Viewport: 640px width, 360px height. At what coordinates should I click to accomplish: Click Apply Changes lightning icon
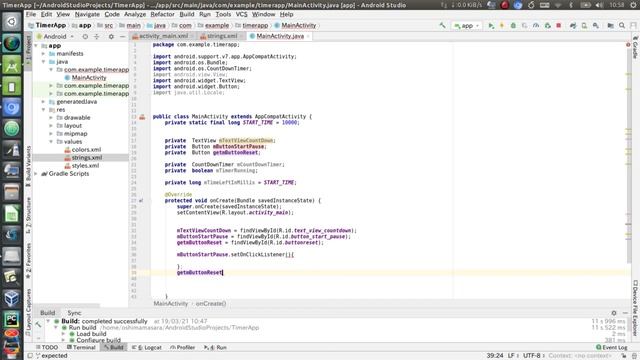click(x=502, y=25)
